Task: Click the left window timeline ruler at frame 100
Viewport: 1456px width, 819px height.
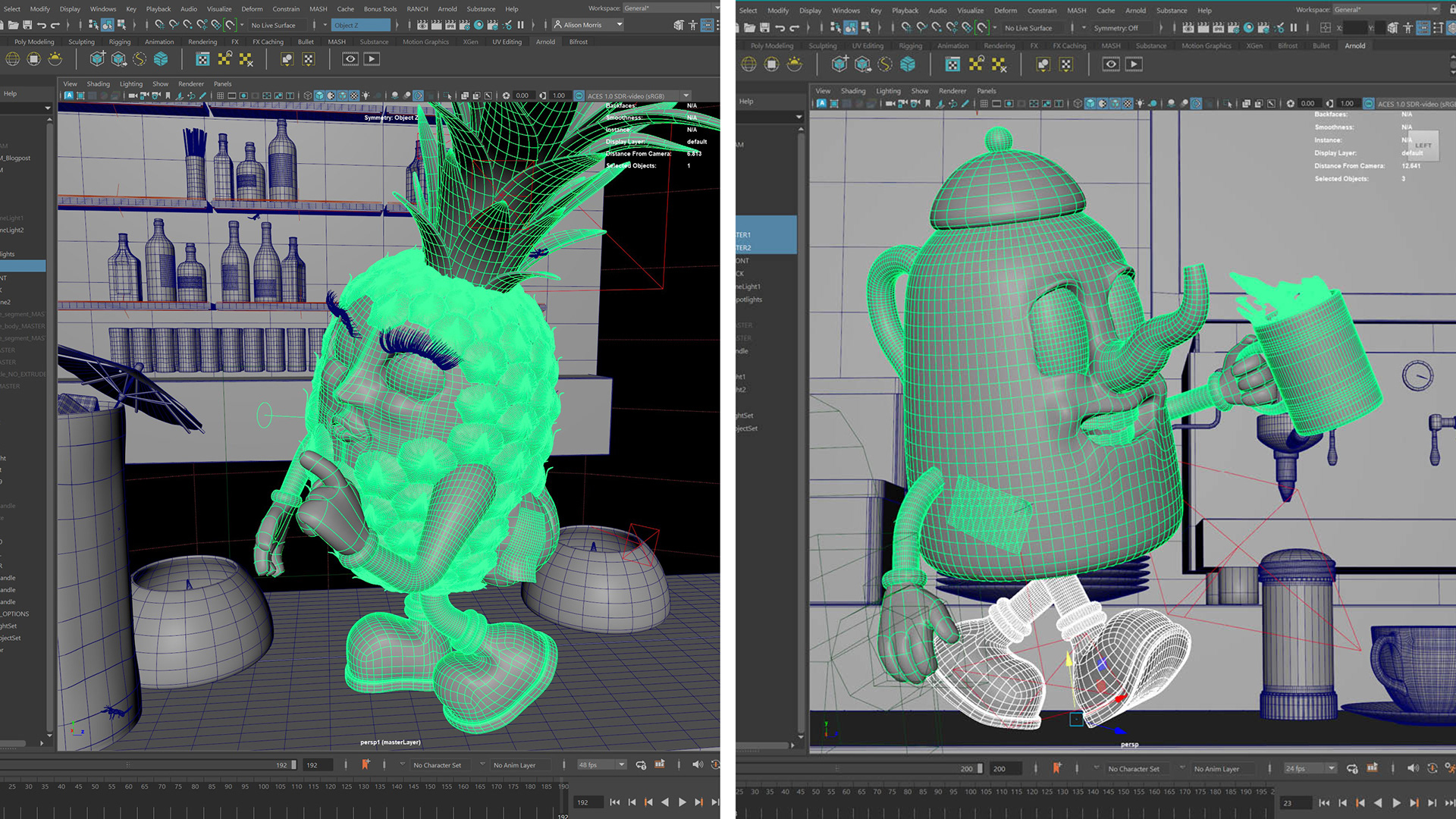Action: click(263, 786)
